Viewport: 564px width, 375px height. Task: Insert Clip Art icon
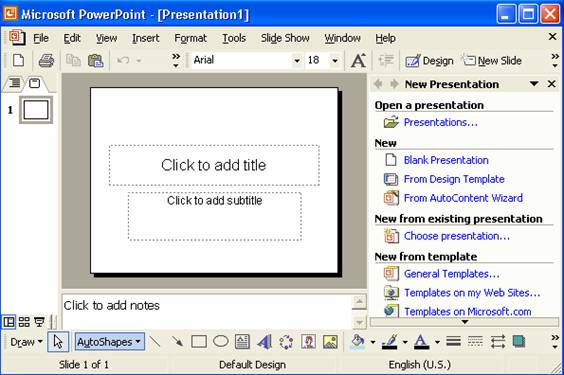coord(308,342)
